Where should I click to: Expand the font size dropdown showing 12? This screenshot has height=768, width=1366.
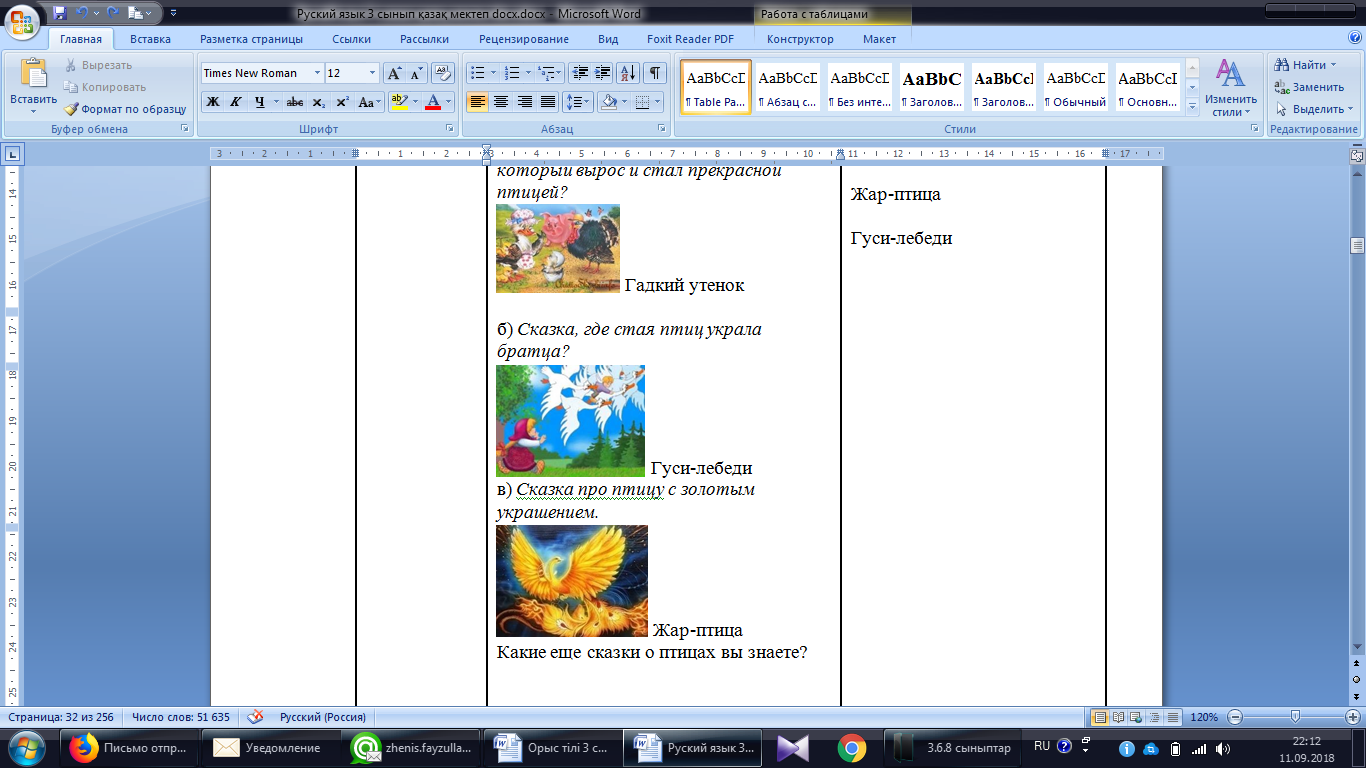click(x=373, y=73)
